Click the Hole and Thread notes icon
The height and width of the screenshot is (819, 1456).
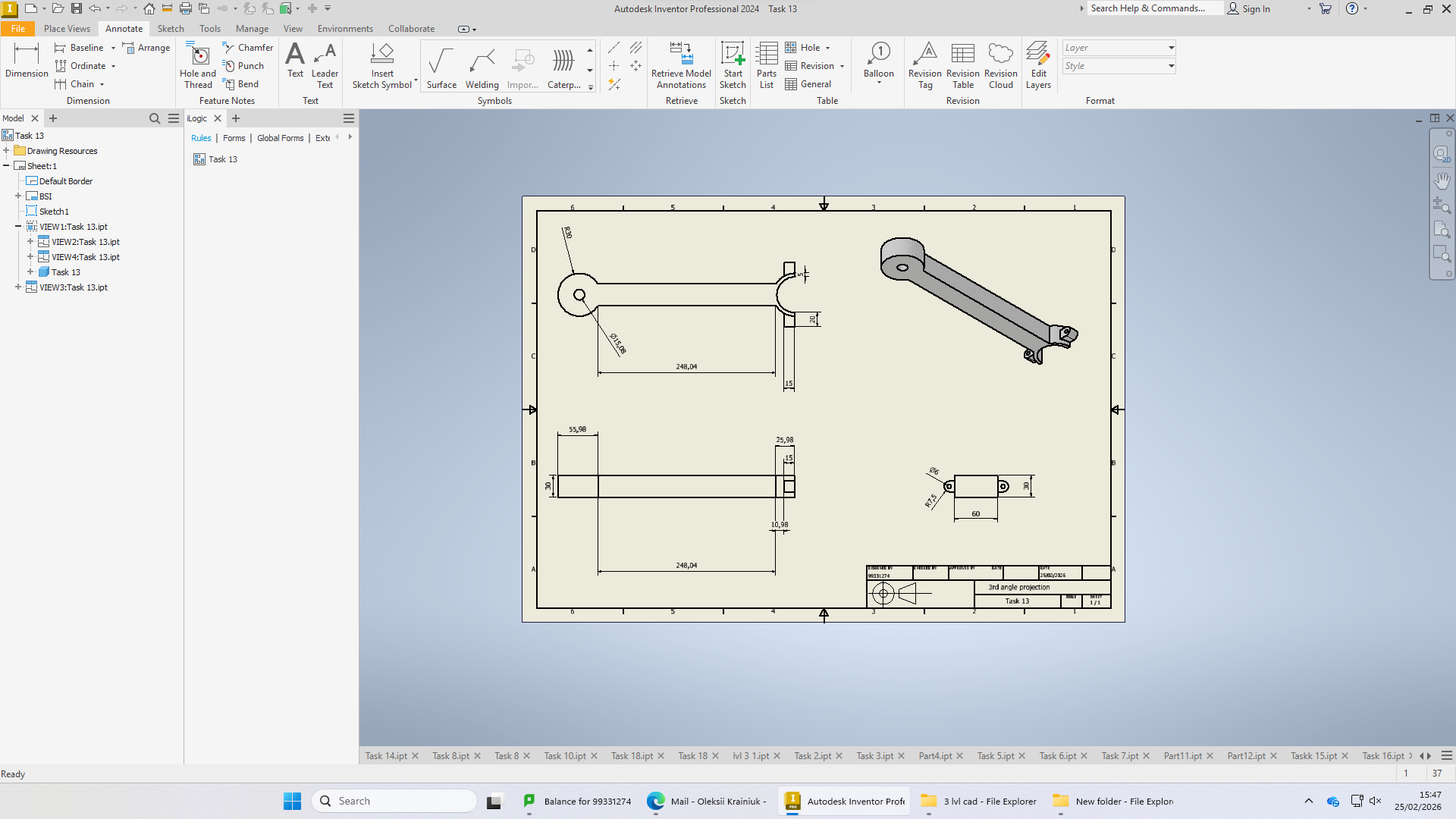click(198, 65)
